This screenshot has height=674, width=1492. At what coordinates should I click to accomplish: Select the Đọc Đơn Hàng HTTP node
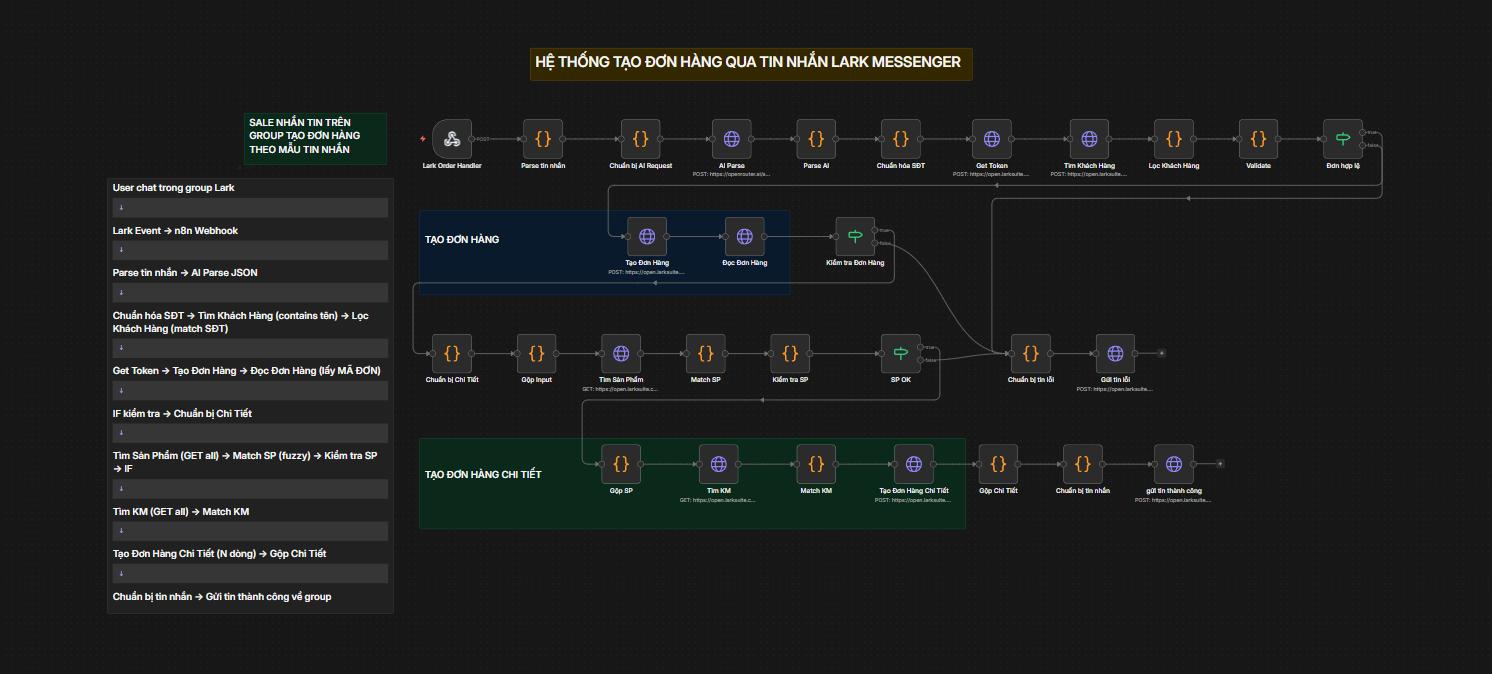click(744, 237)
